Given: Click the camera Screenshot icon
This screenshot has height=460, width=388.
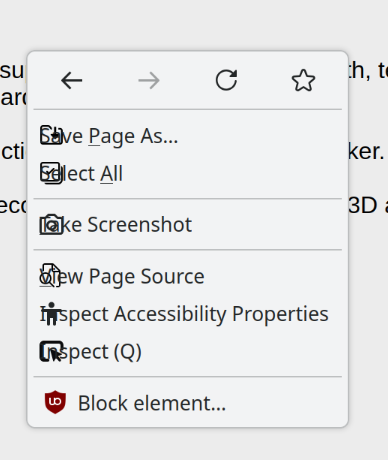Looking at the screenshot, I should (x=51, y=224).
